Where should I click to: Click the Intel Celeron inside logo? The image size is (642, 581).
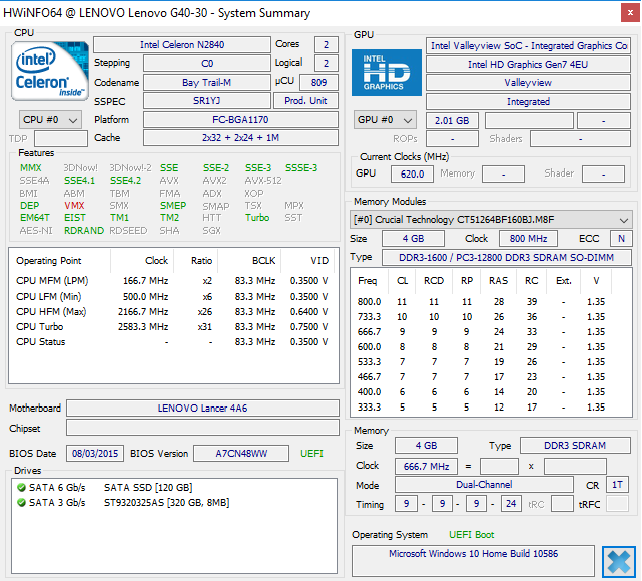pyautogui.click(x=50, y=71)
